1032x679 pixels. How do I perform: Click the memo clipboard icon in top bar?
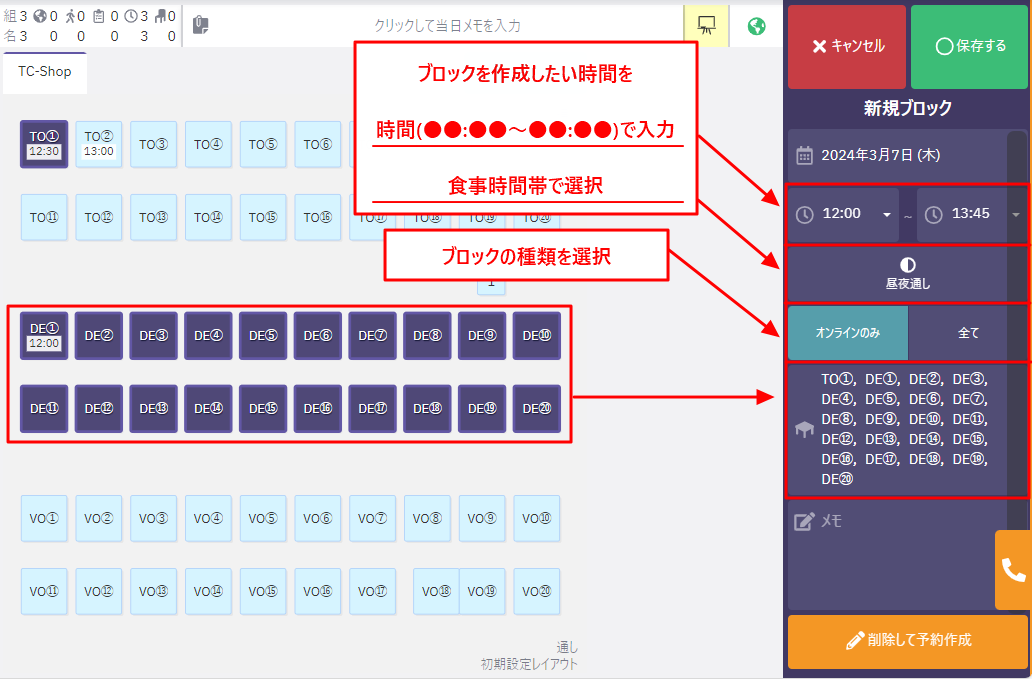pyautogui.click(x=200, y=26)
